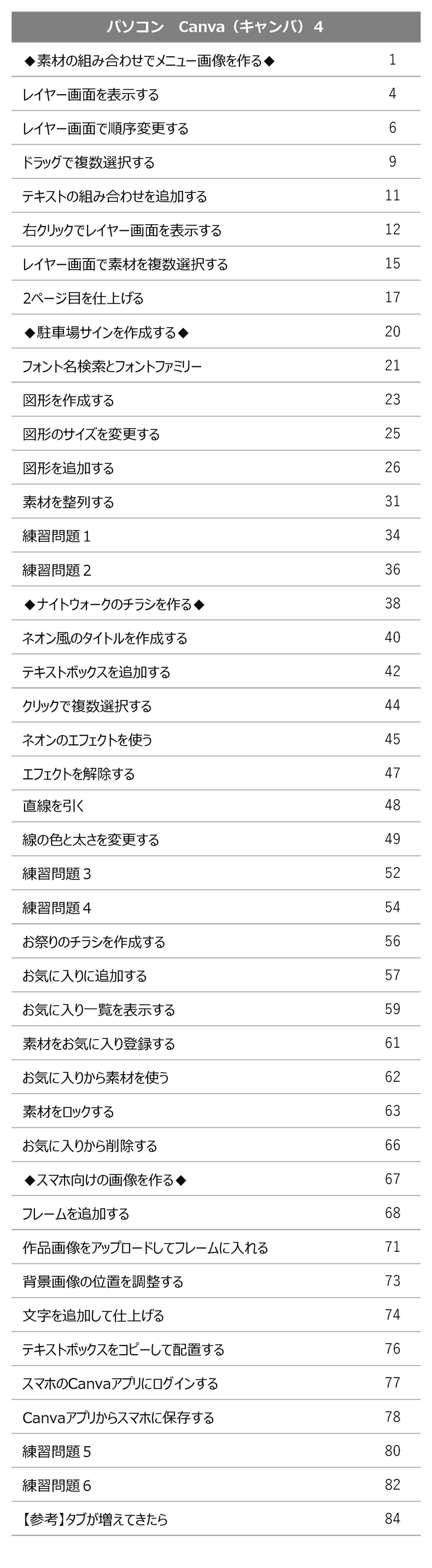Go to '練習問題 1' entry

[x=56, y=537]
